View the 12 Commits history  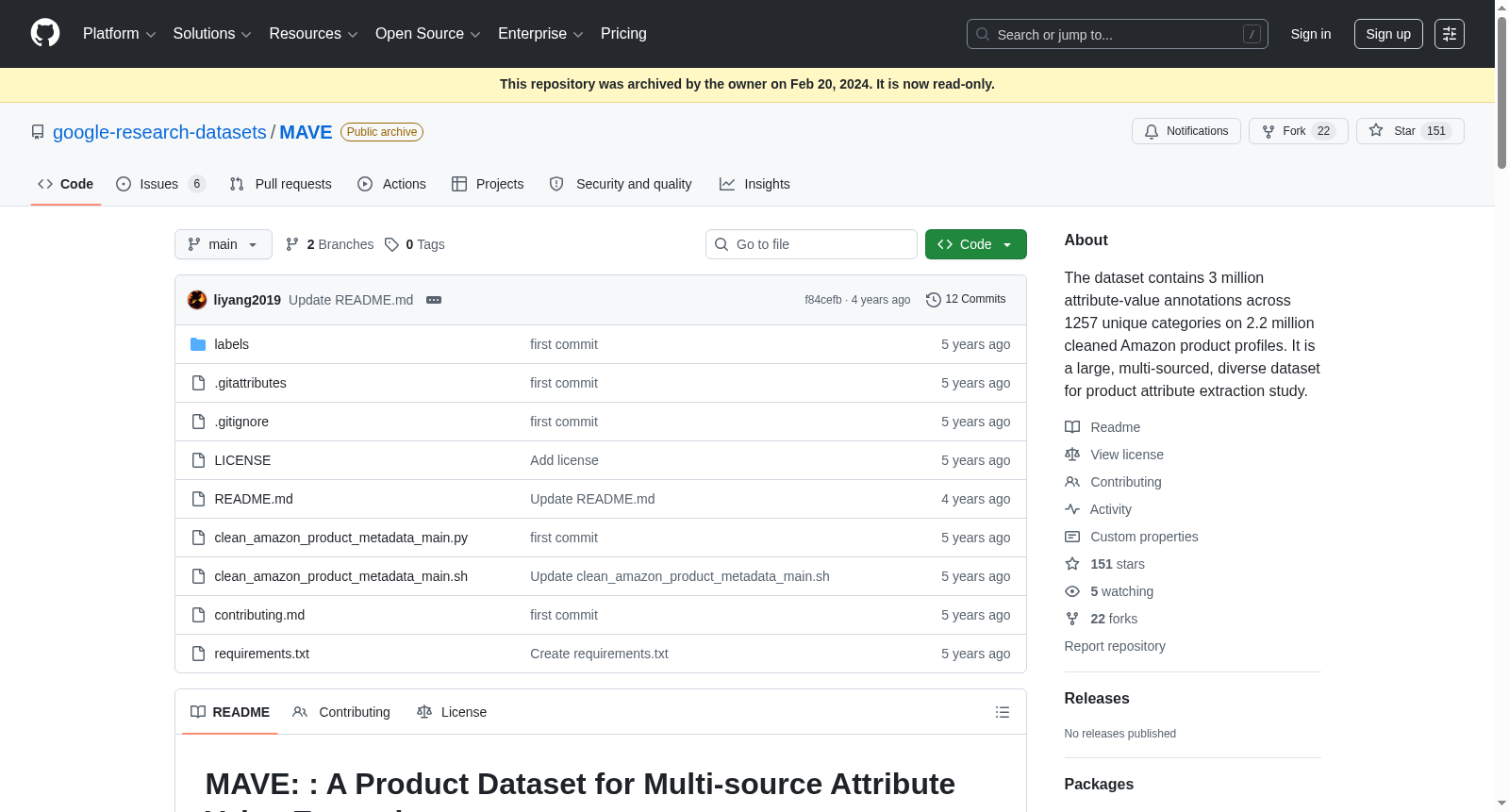[x=966, y=300]
